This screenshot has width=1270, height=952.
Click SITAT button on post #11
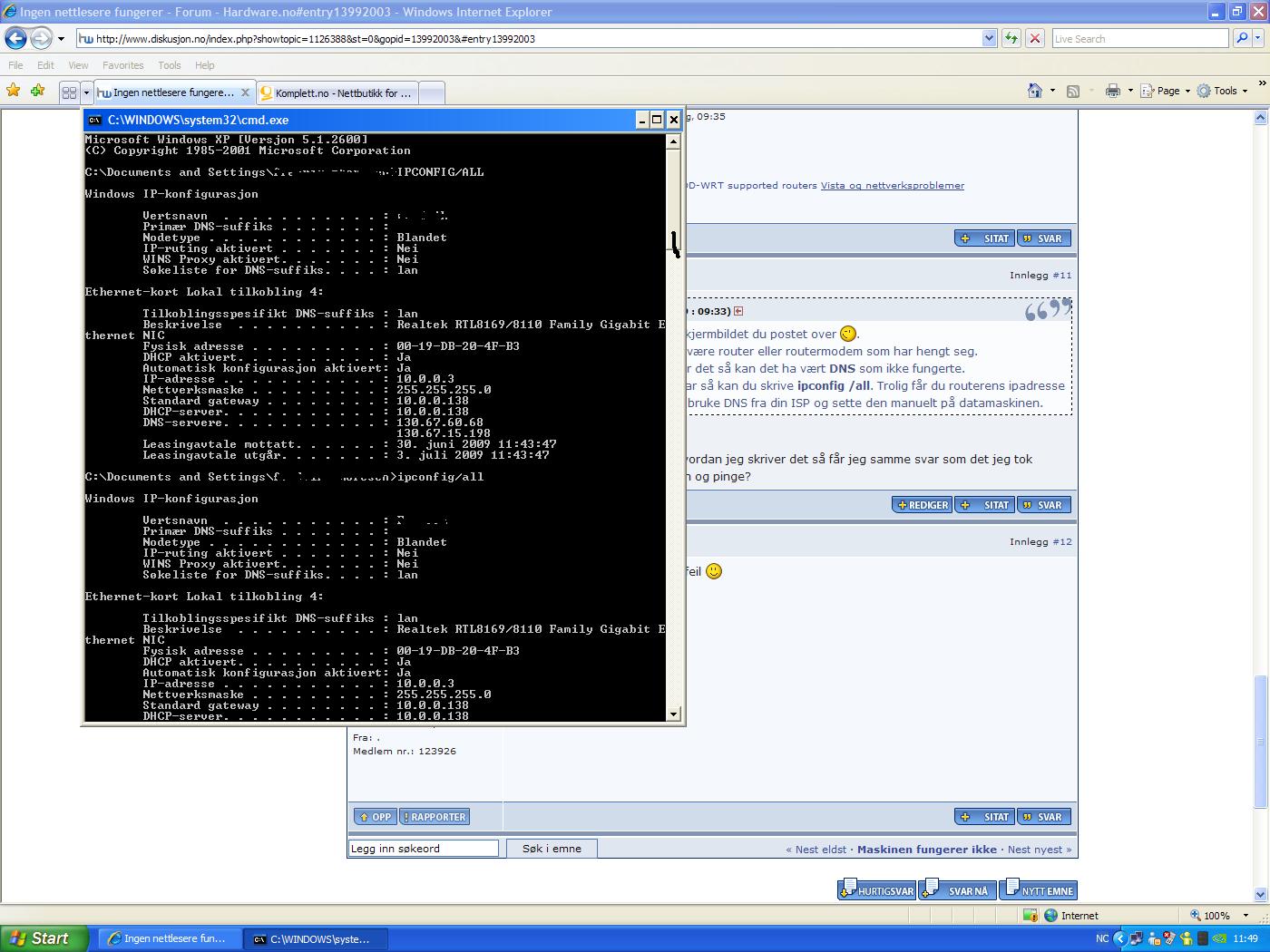click(x=985, y=505)
